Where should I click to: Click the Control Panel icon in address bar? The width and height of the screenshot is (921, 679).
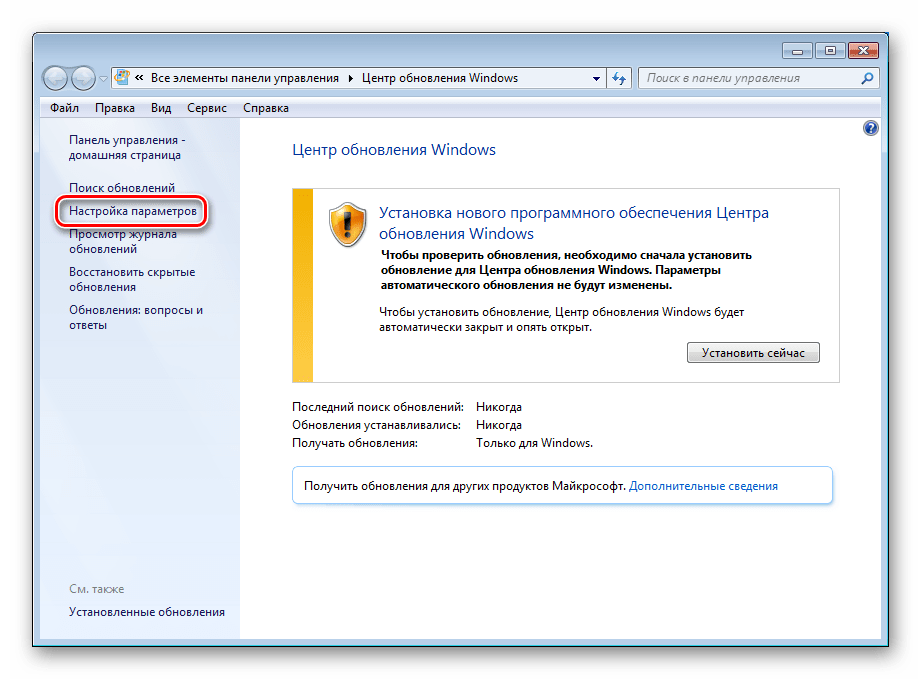pos(122,78)
